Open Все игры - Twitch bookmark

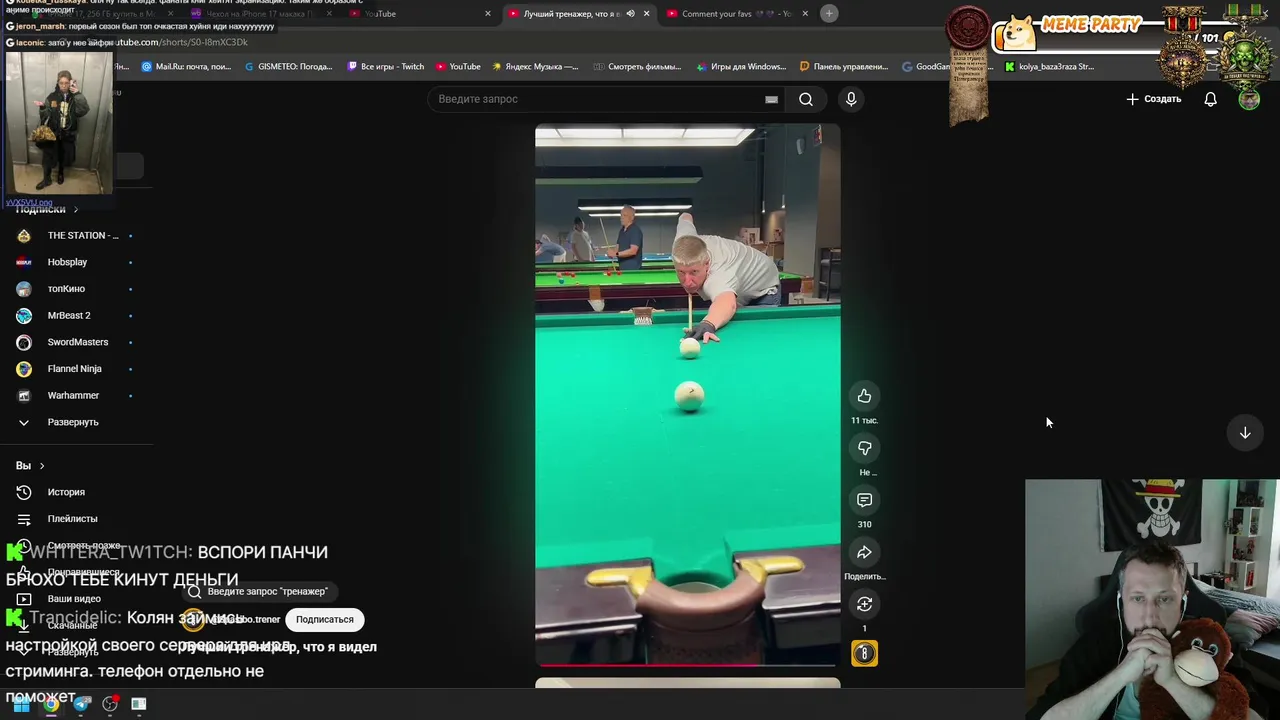pyautogui.click(x=385, y=67)
